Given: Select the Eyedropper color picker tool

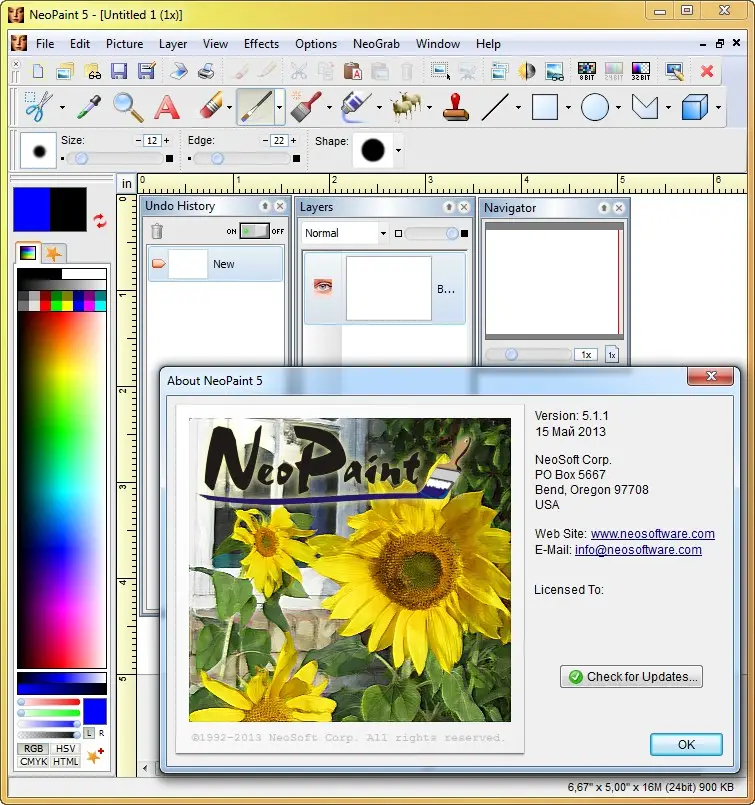Looking at the screenshot, I should coord(89,107).
